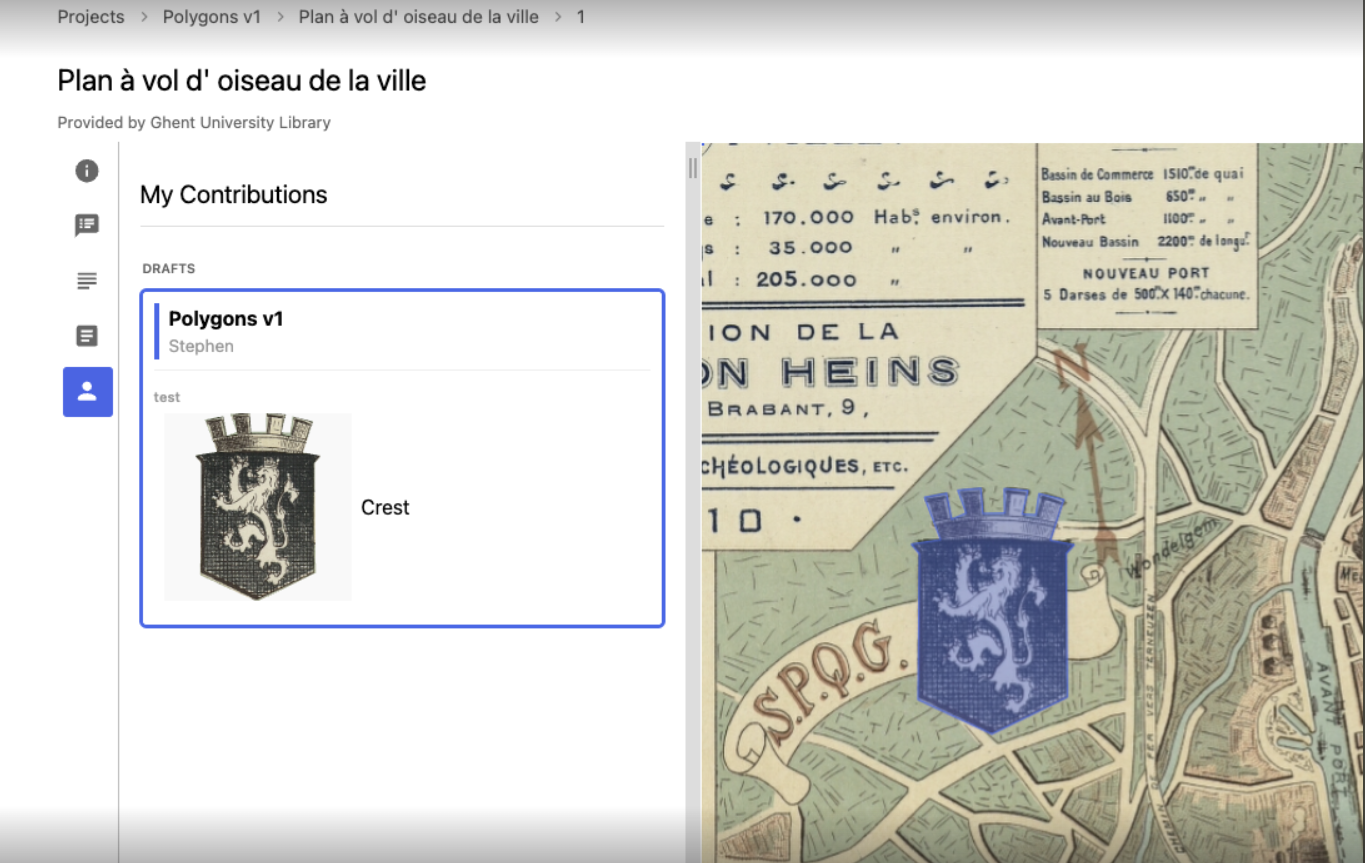This screenshot has height=863, width=1365.
Task: Click the 'NOUVEAU PORT' text on the map
Action: tap(1146, 273)
